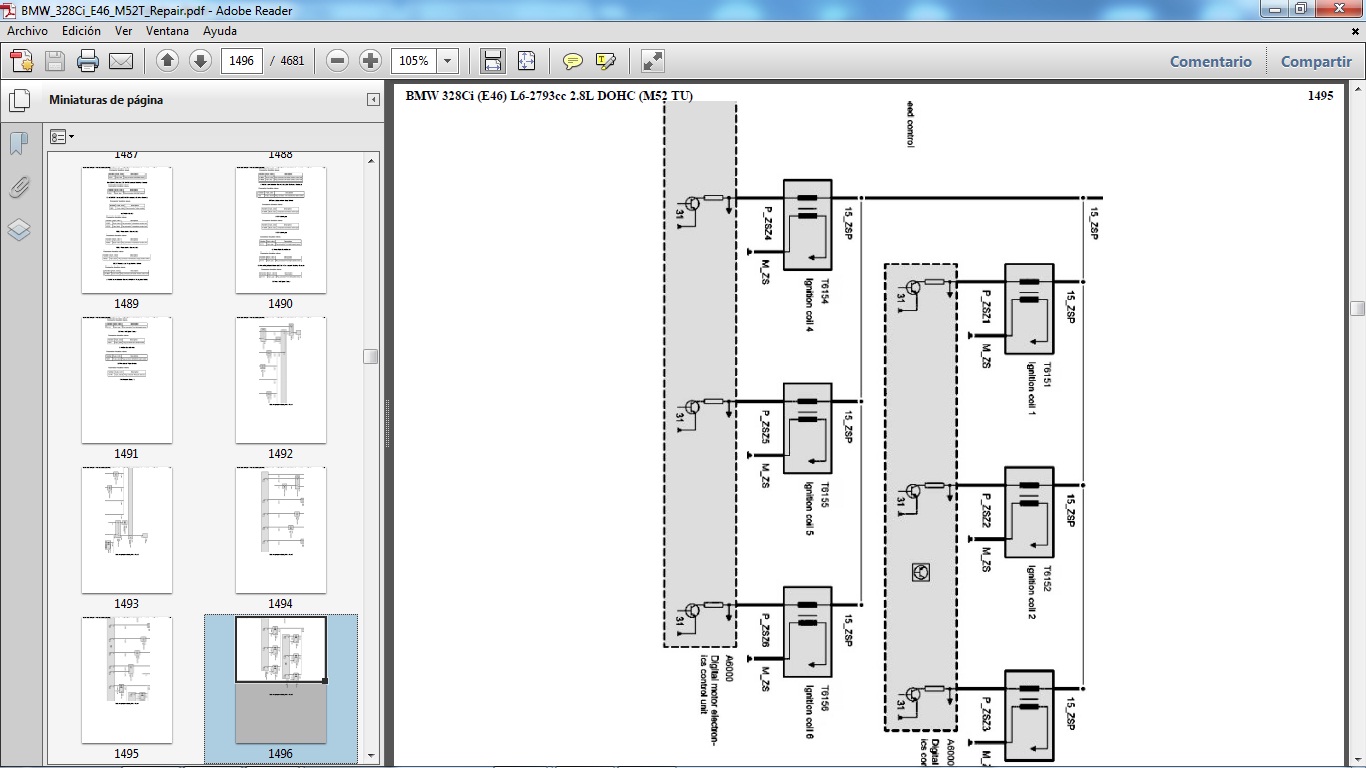The height and width of the screenshot is (768, 1366).
Task: Add a sticky note comment
Action: click(573, 61)
